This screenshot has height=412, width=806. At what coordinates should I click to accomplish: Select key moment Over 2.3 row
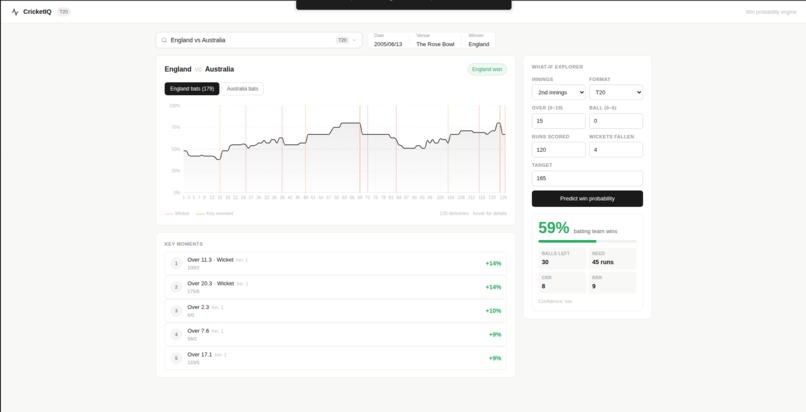coord(336,311)
